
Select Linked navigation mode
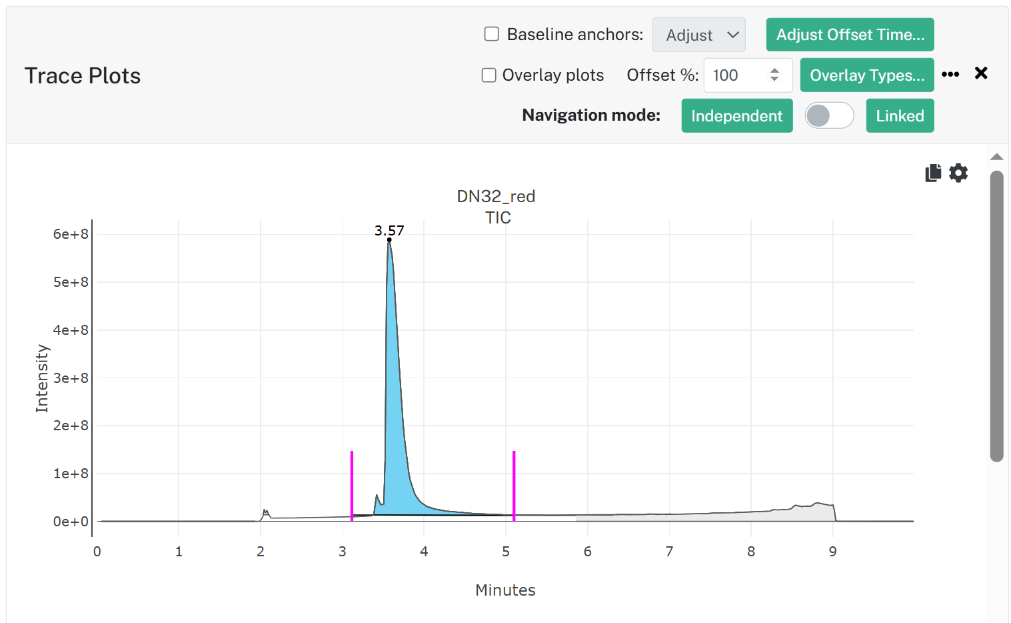900,116
